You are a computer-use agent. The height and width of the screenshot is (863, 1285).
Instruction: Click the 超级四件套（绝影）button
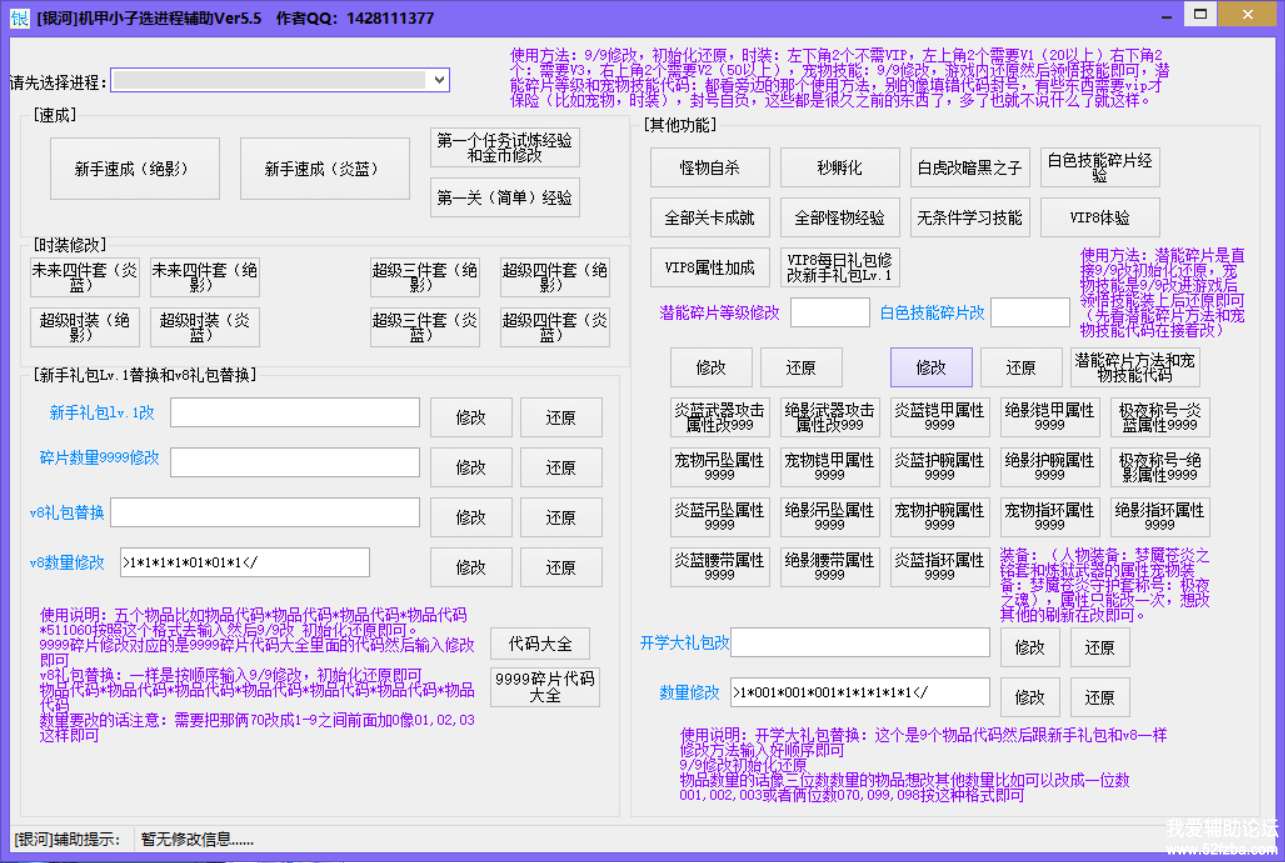tap(554, 278)
